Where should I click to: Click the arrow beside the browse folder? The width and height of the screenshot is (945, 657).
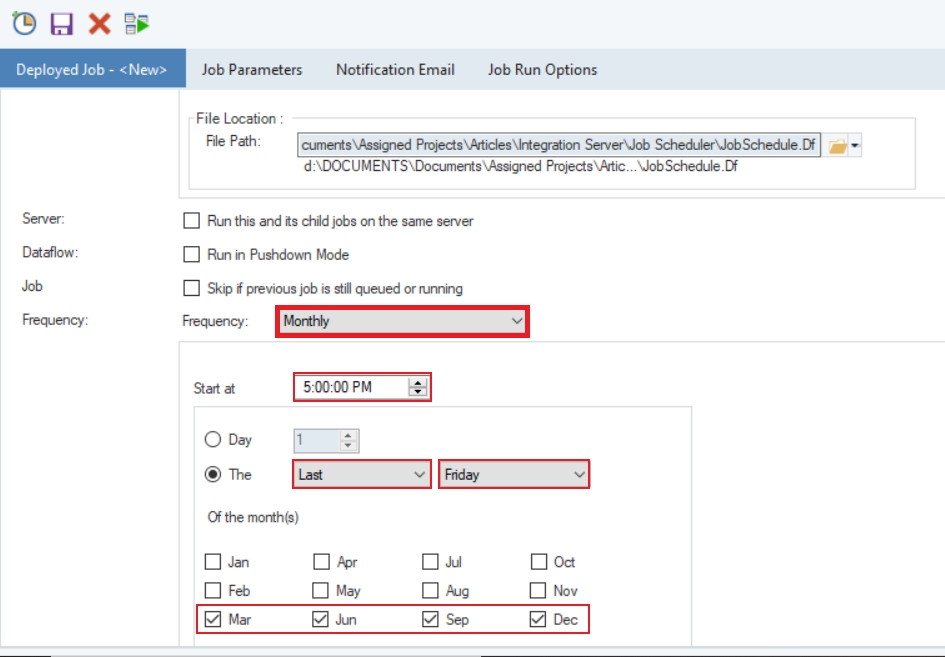coord(855,146)
